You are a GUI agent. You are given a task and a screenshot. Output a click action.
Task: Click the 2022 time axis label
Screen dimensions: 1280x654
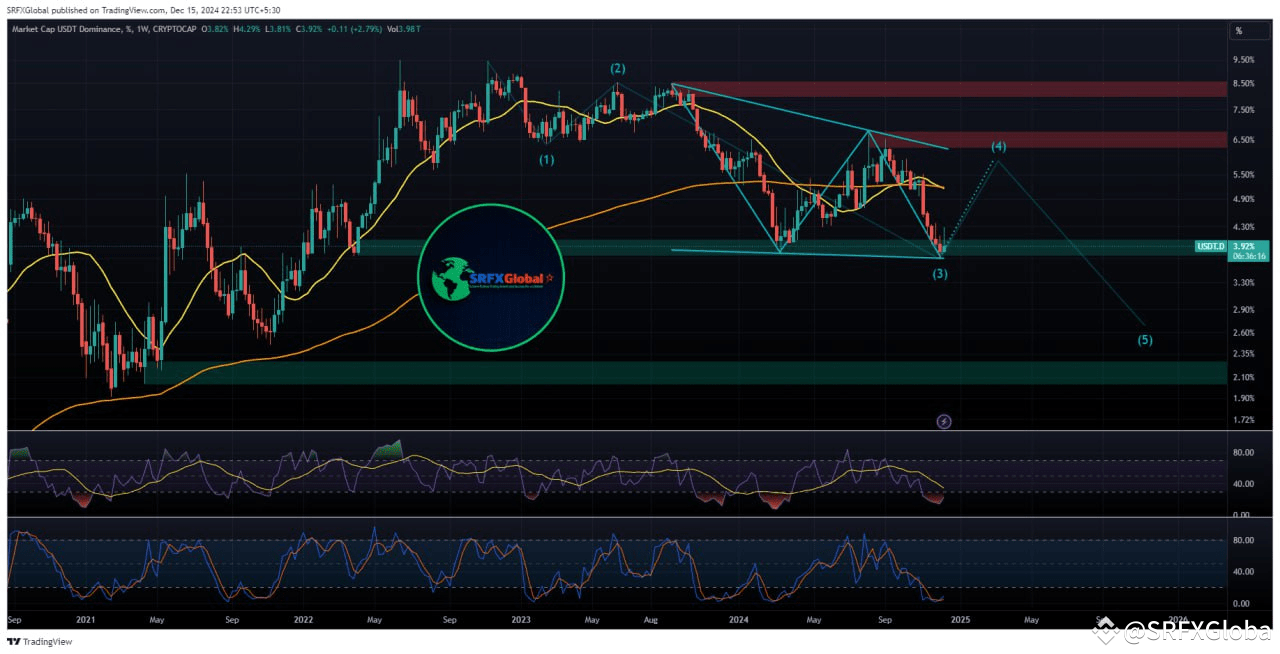304,619
